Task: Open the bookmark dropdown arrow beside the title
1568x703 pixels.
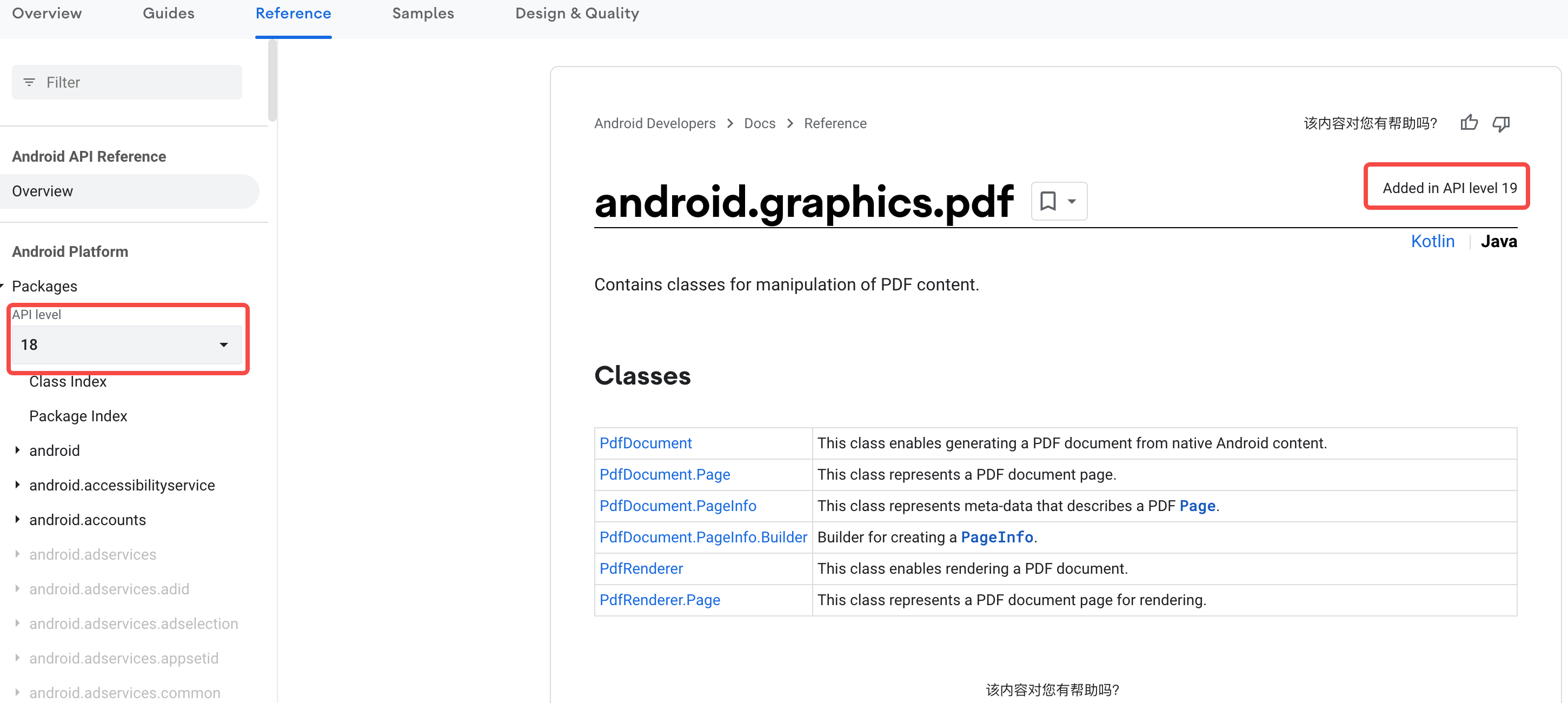Action: (1072, 201)
